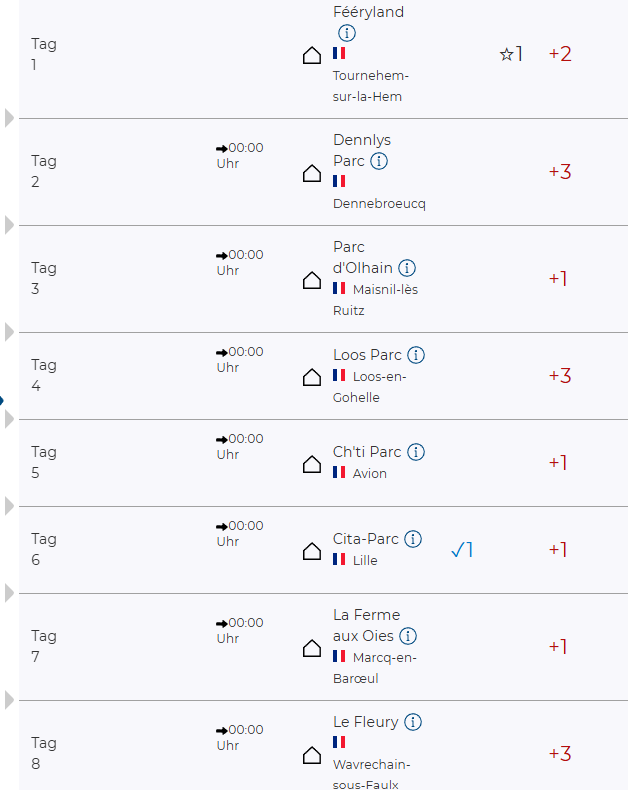Open the Ch'ti Parc link
The image size is (633, 790).
(366, 452)
